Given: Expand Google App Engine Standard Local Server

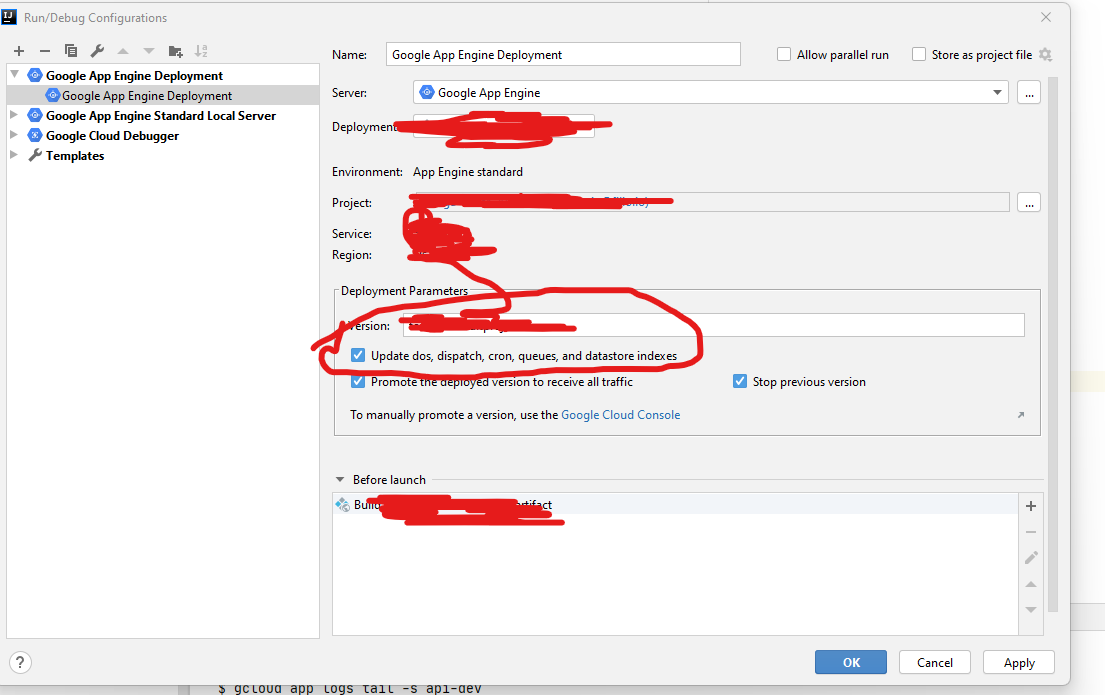Looking at the screenshot, I should point(13,114).
